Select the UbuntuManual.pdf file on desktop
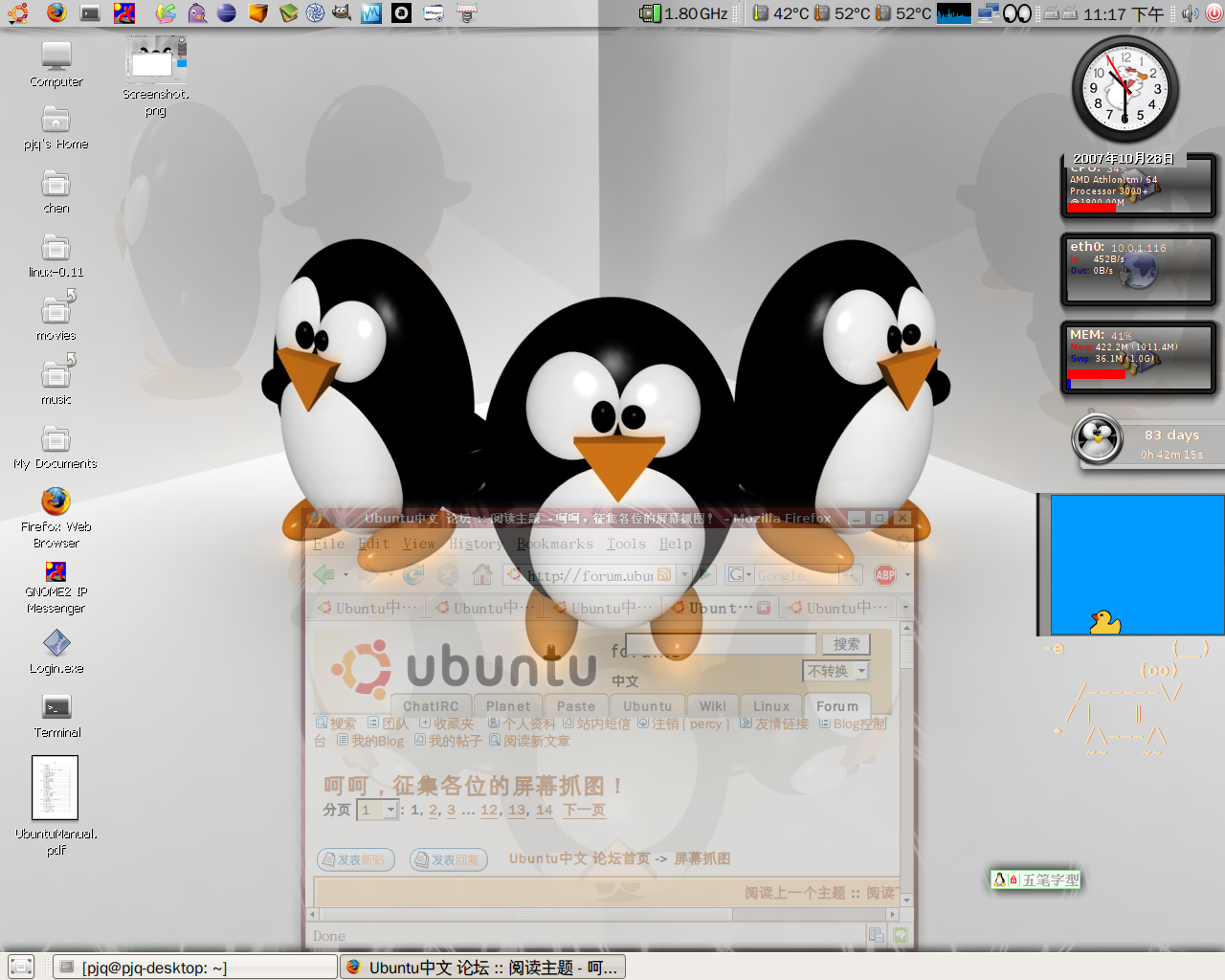Image resolution: width=1225 pixels, height=980 pixels. (56, 805)
